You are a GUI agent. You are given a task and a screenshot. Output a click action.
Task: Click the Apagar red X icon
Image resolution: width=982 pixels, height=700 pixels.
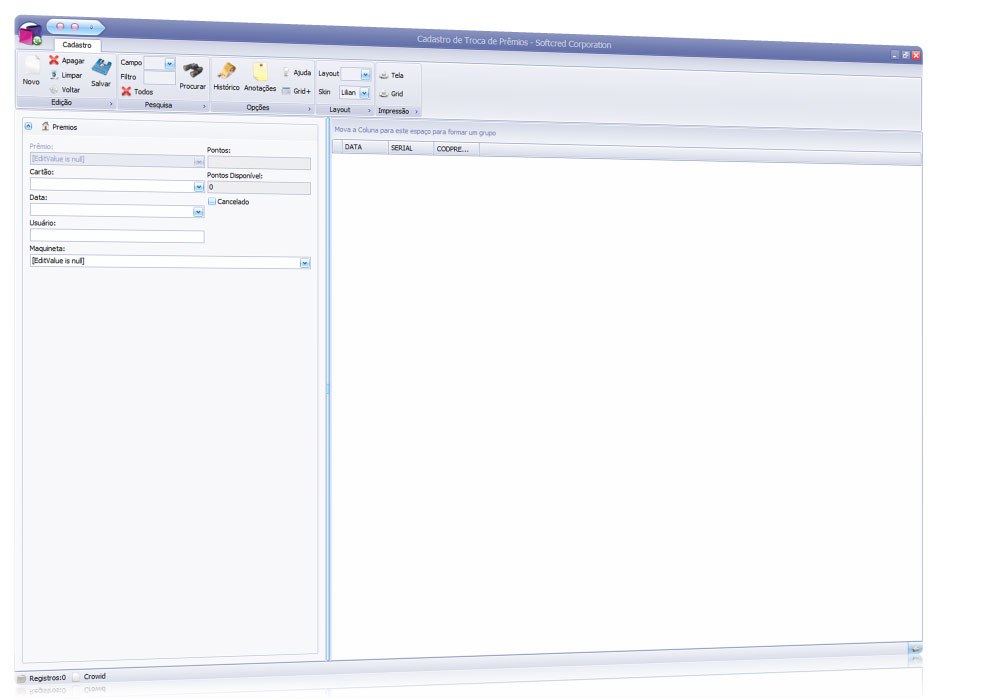(55, 60)
